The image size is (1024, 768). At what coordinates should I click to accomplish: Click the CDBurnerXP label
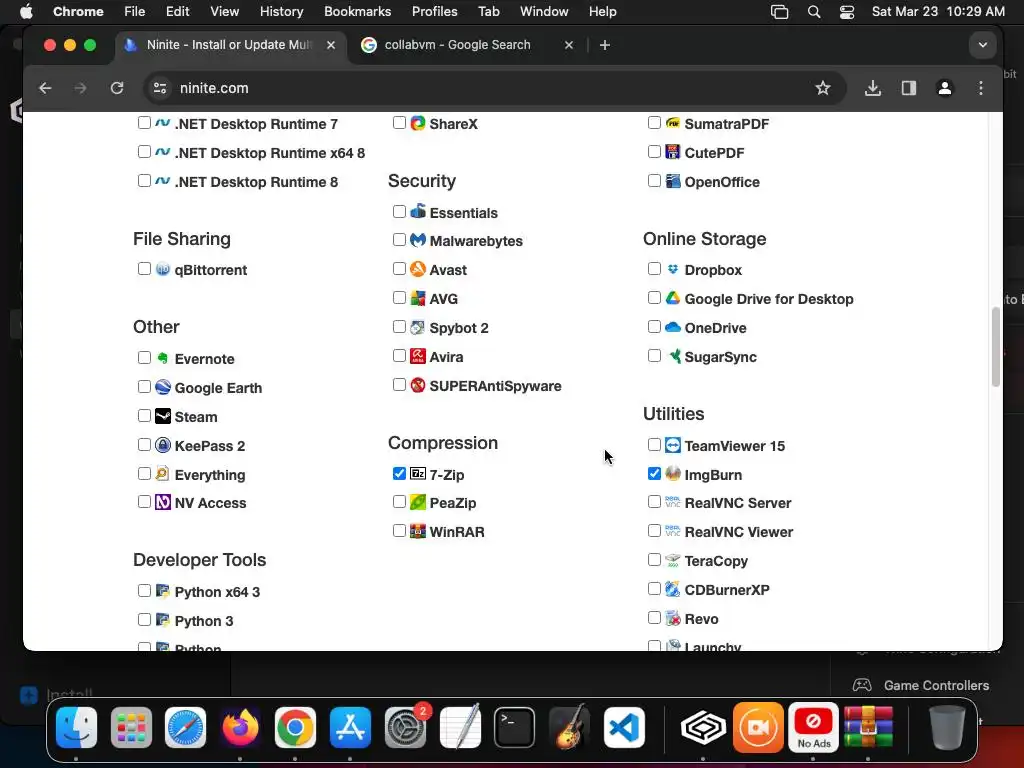[x=727, y=590]
